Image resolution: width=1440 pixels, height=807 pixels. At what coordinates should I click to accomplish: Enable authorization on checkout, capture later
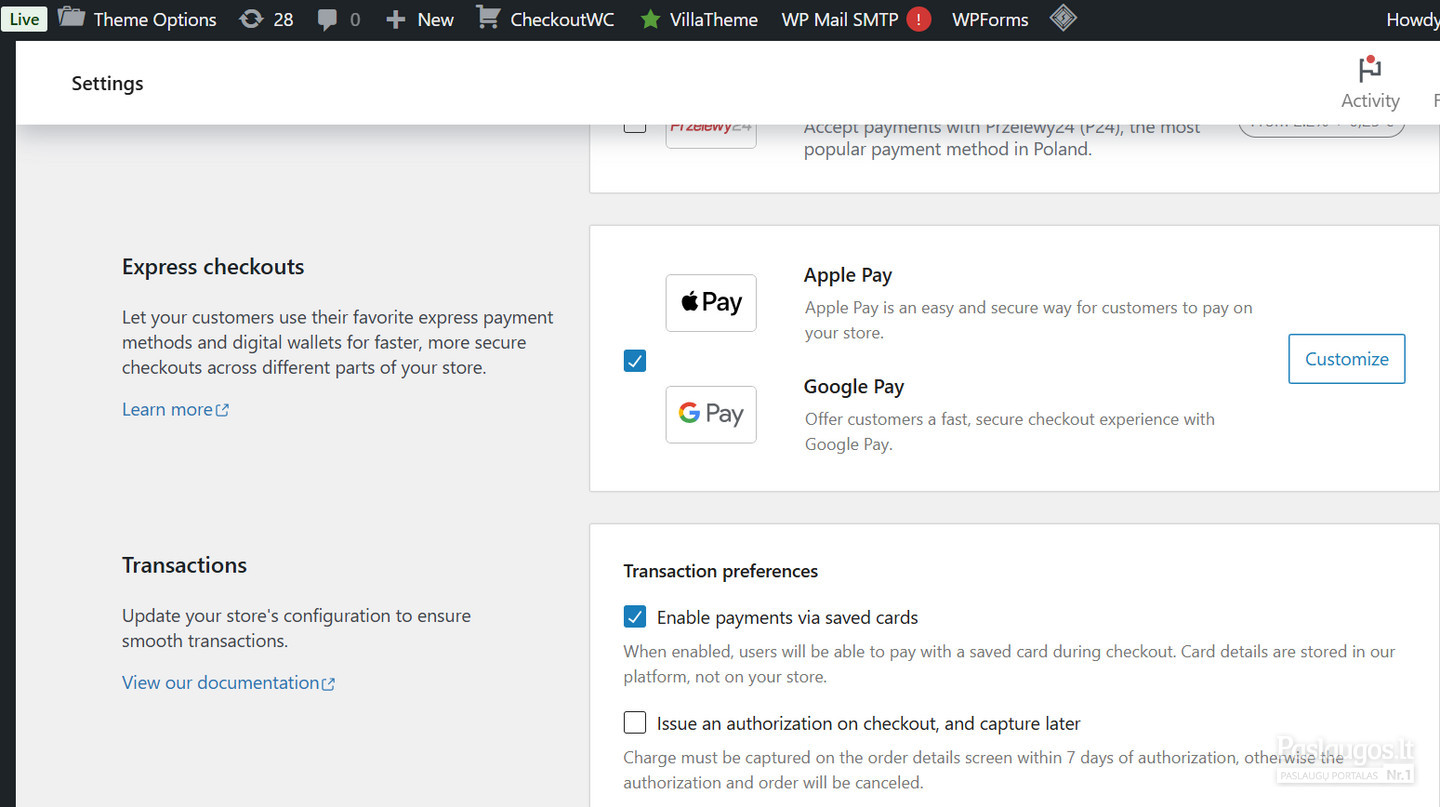point(635,722)
